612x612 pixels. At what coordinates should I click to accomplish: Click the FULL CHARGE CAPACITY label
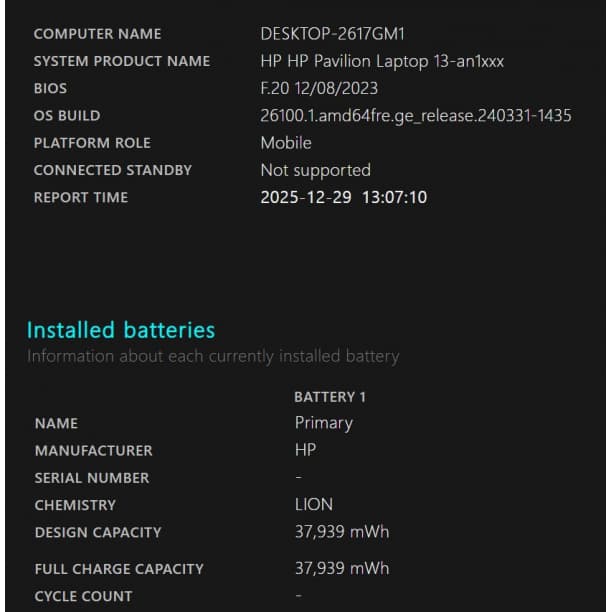coord(119,569)
